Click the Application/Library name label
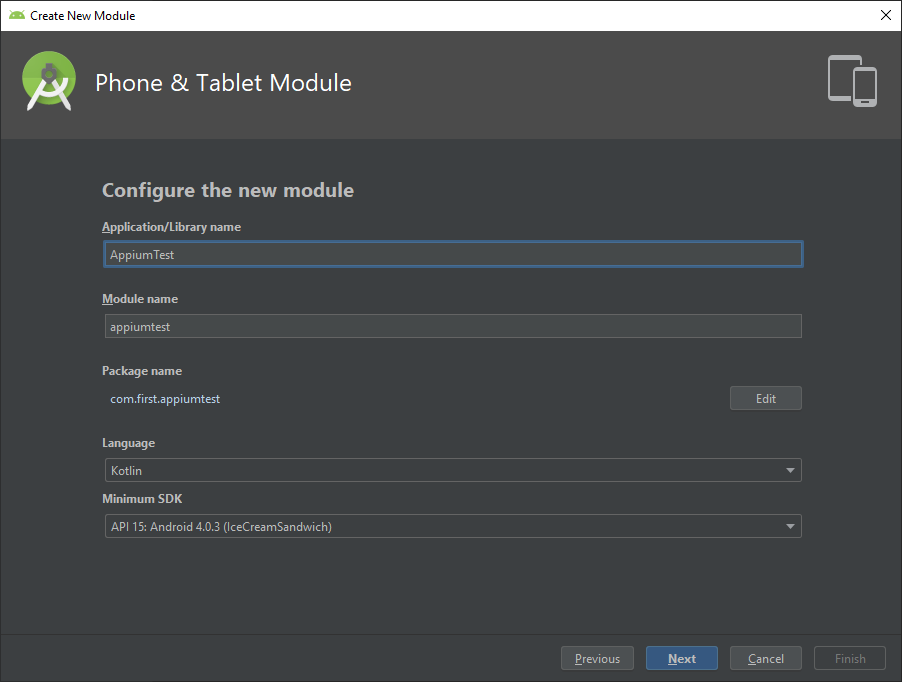 [x=171, y=227]
